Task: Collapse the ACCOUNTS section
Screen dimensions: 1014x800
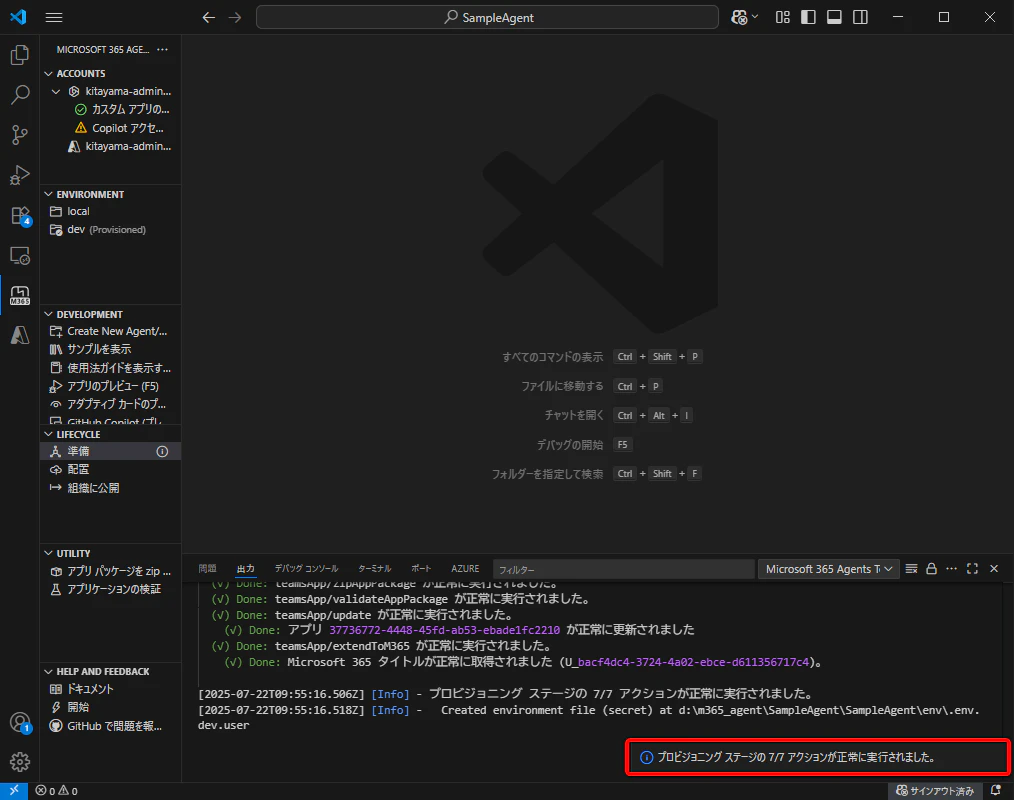Action: [49, 74]
